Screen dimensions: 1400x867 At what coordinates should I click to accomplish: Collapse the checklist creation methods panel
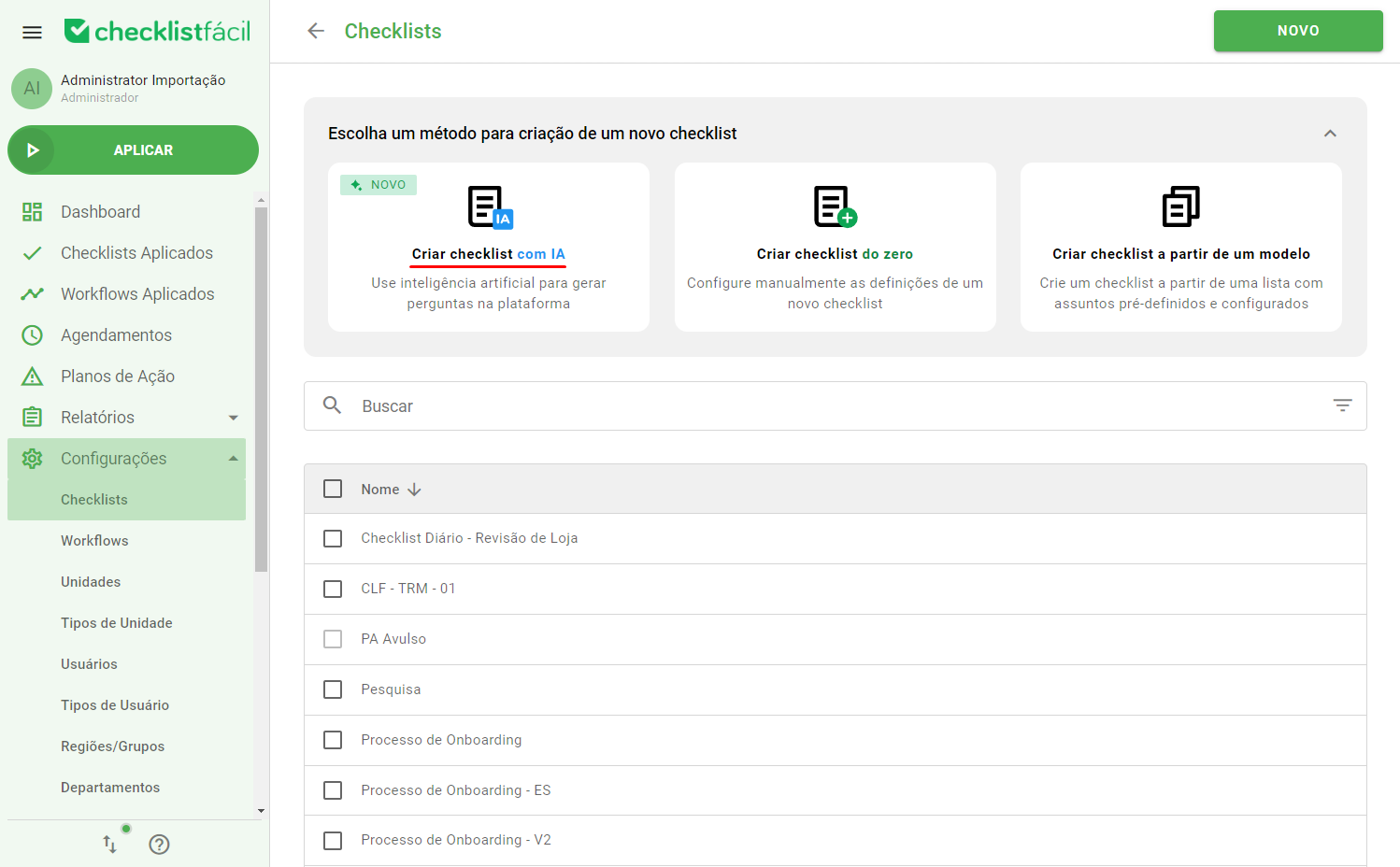(x=1331, y=133)
